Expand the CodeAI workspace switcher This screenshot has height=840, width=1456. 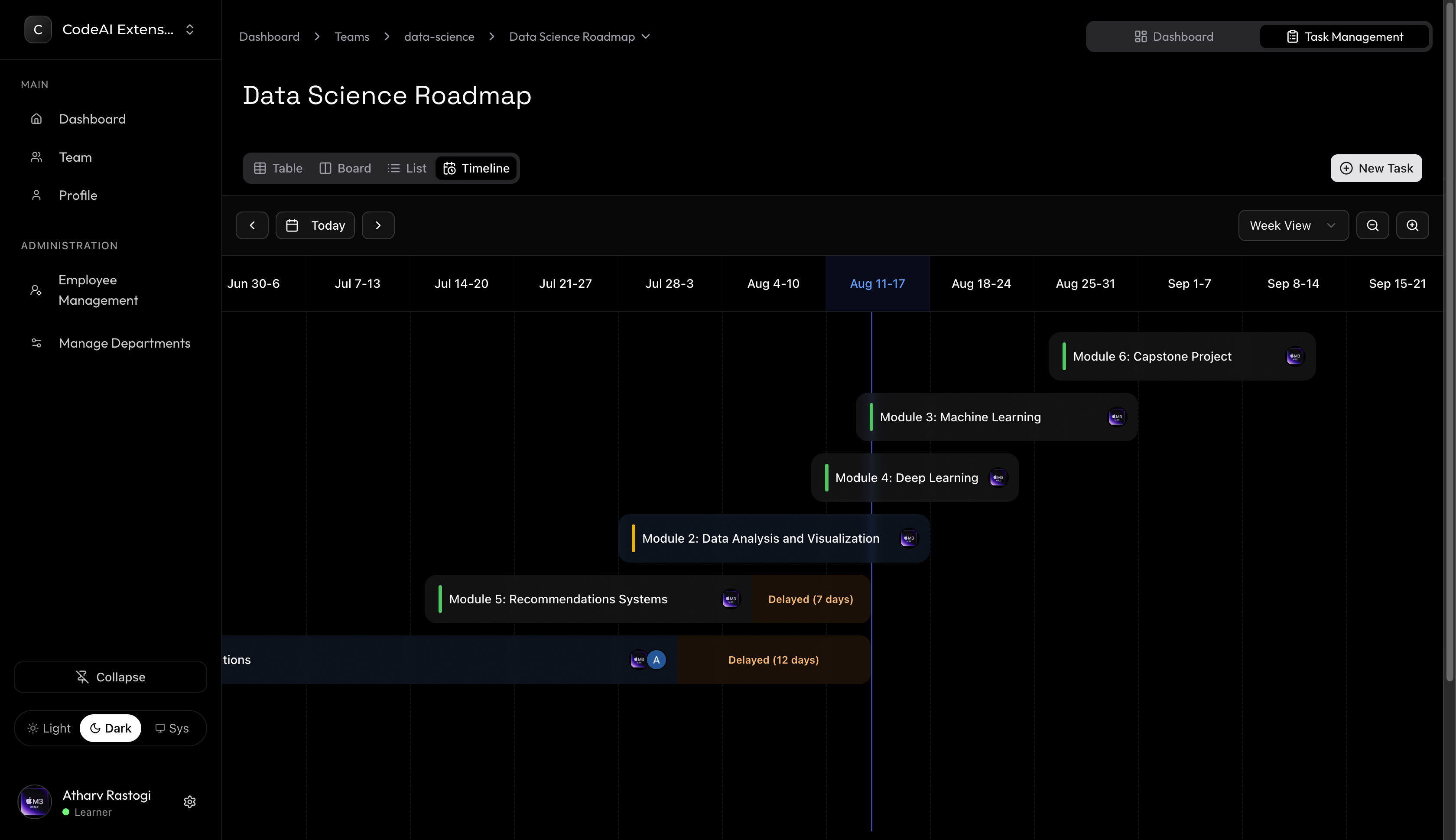point(190,29)
